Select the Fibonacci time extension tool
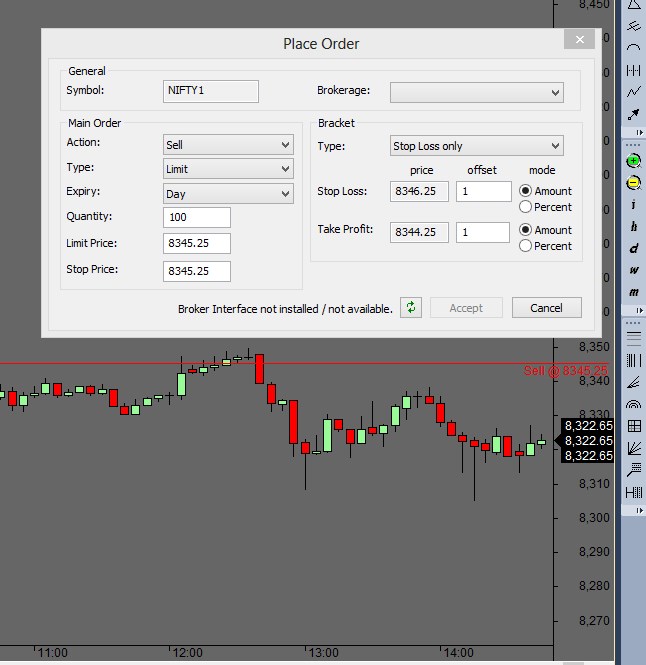Screen dimensions: 646x665 (x=634, y=492)
